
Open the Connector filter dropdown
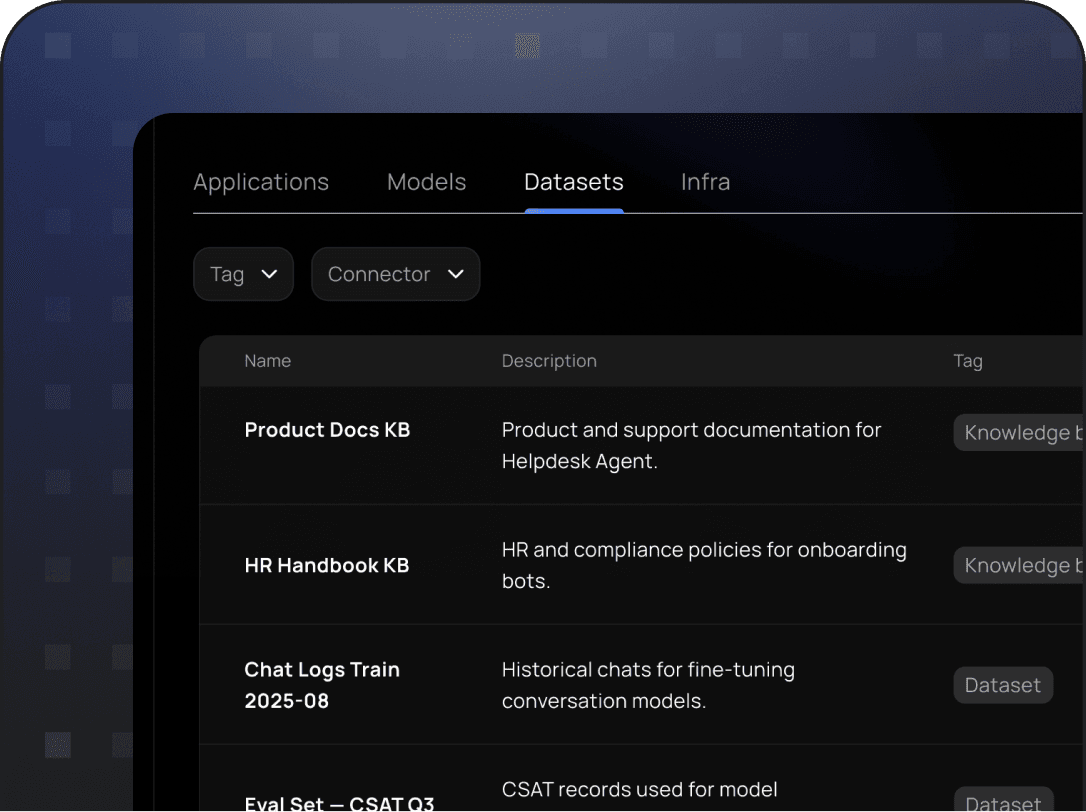click(x=395, y=274)
